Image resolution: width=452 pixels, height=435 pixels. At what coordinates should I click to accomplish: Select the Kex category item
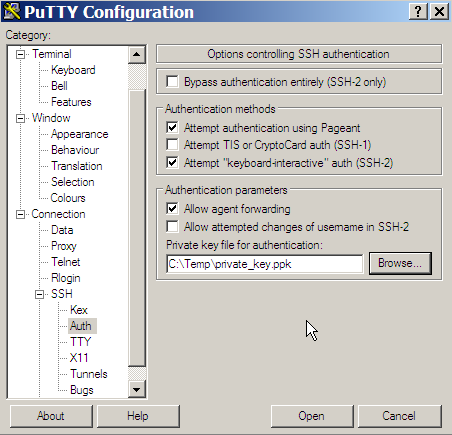[79, 310]
